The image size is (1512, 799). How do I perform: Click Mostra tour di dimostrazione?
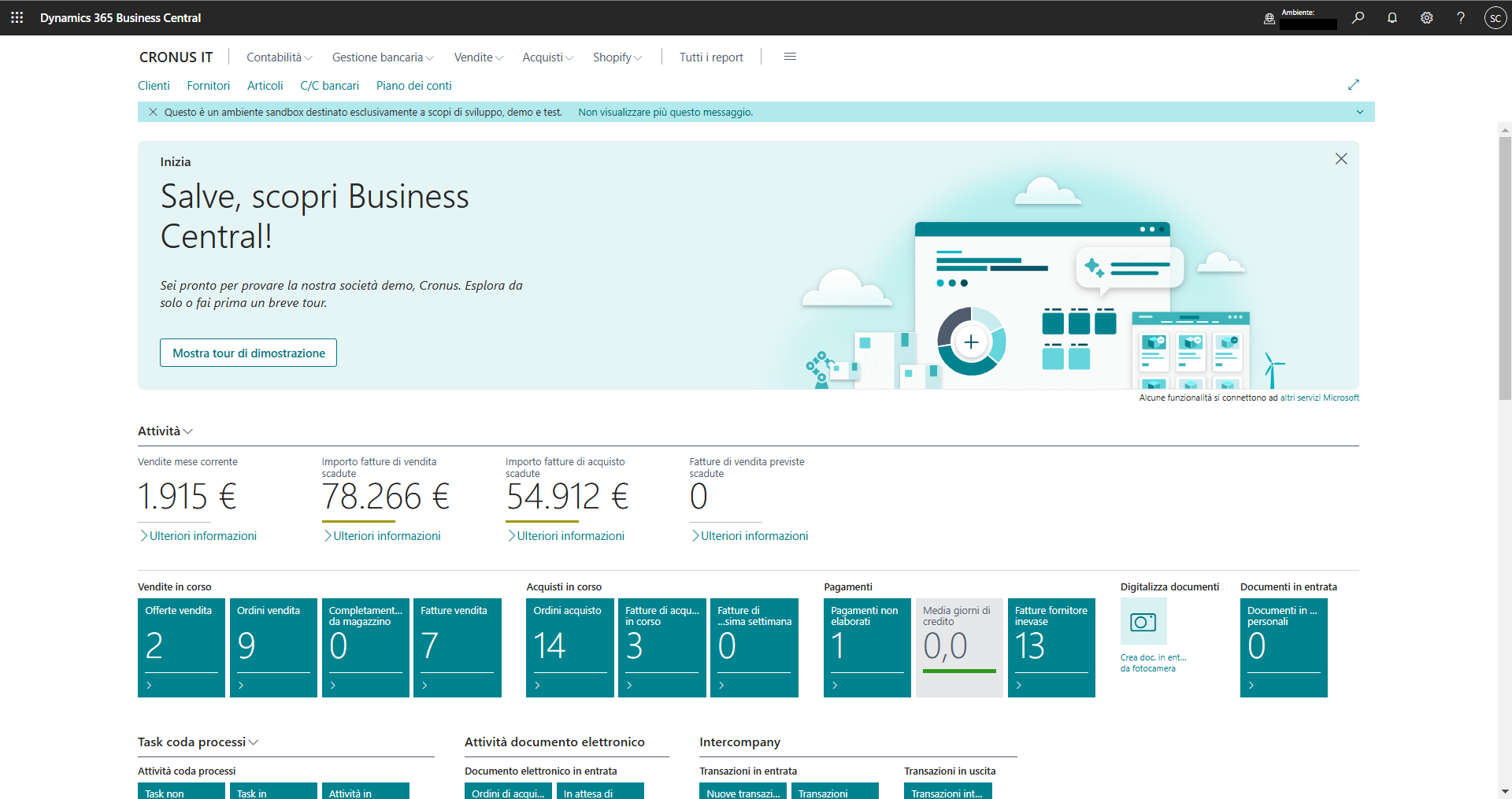pyautogui.click(x=248, y=353)
